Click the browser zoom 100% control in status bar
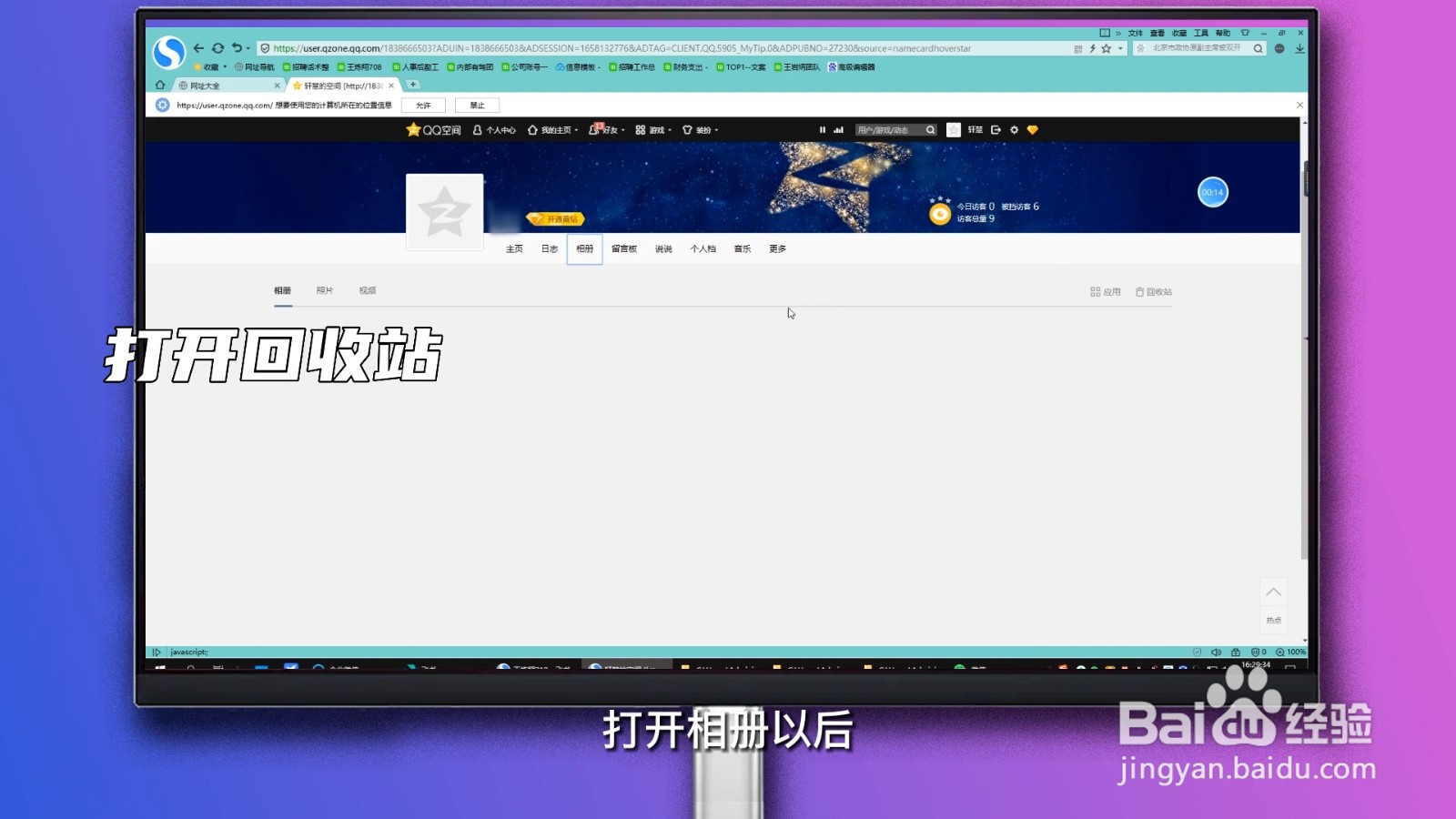This screenshot has height=819, width=1456. point(1292,652)
